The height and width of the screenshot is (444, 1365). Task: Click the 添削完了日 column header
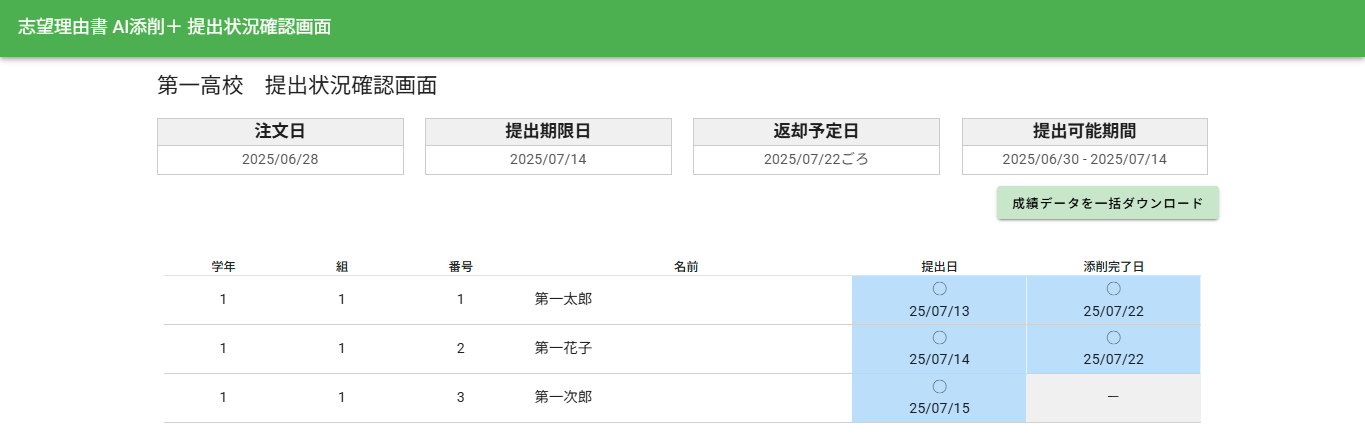point(1113,267)
